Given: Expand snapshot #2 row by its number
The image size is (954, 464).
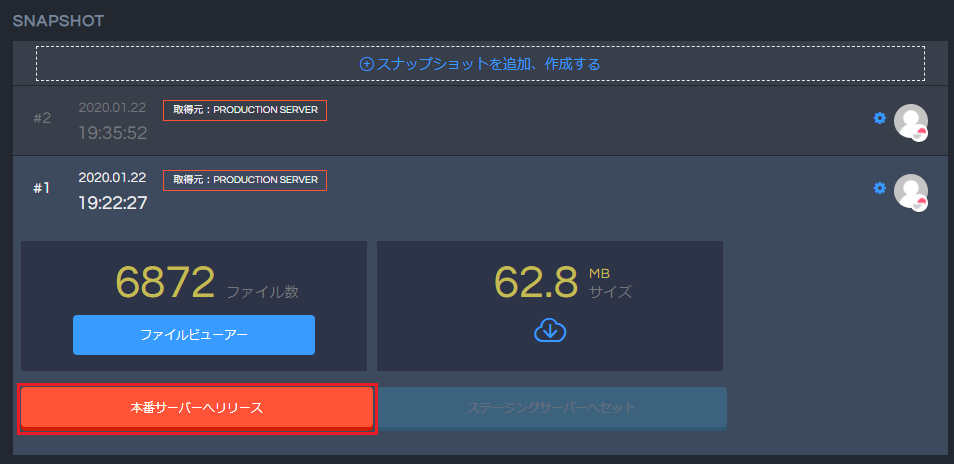Looking at the screenshot, I should [x=42, y=118].
